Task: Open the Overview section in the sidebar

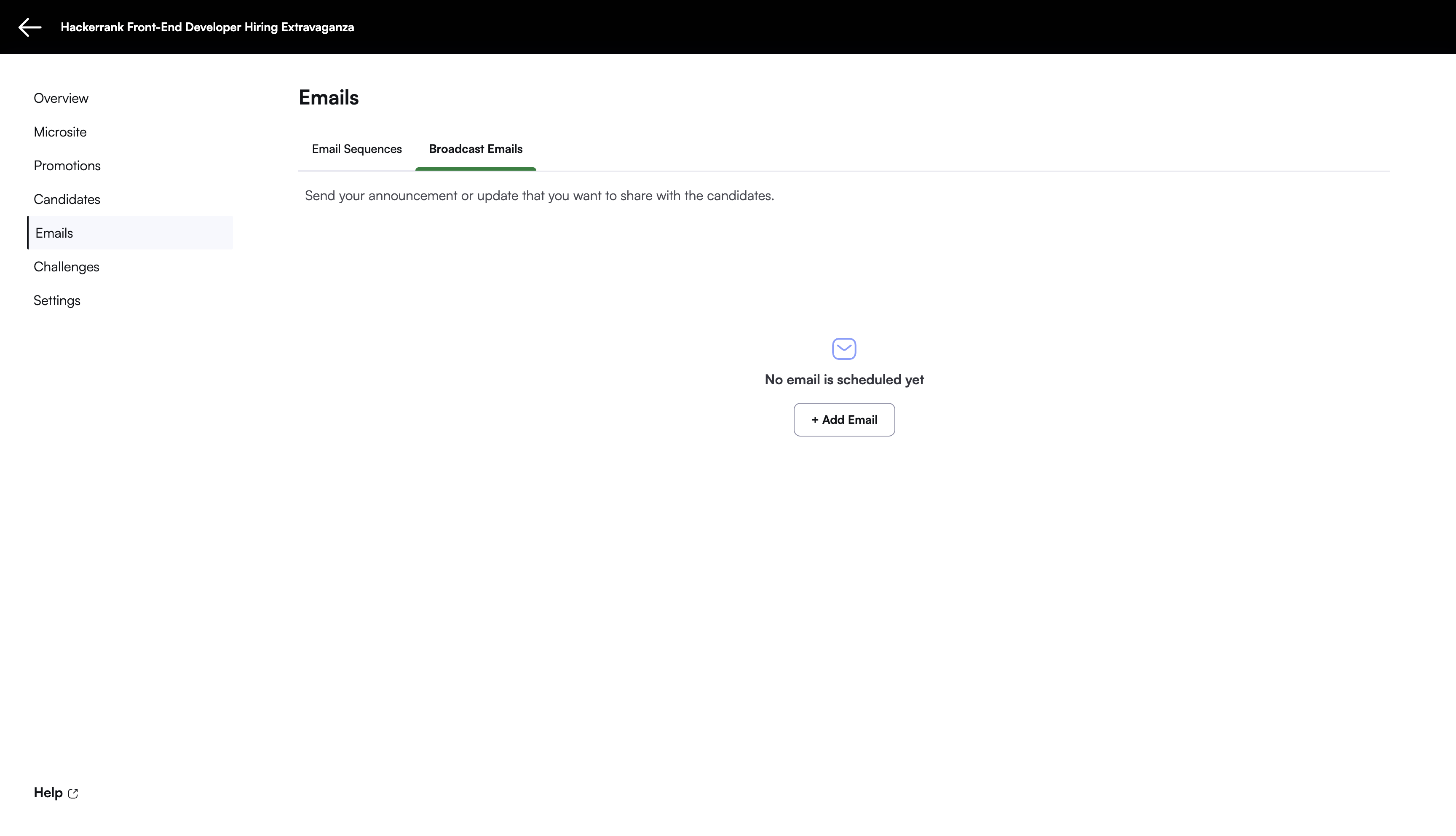Action: tap(61, 98)
